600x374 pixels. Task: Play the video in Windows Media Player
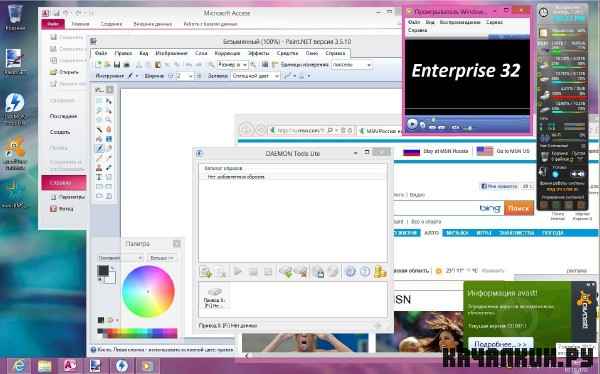click(412, 124)
